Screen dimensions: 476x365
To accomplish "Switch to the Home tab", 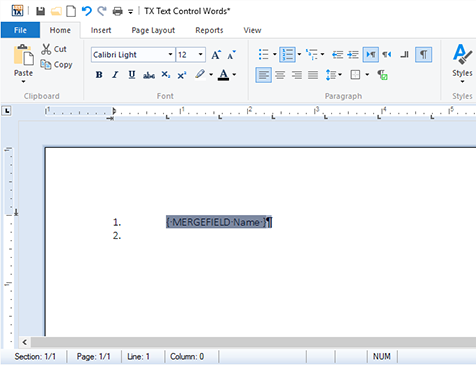I will [x=60, y=30].
